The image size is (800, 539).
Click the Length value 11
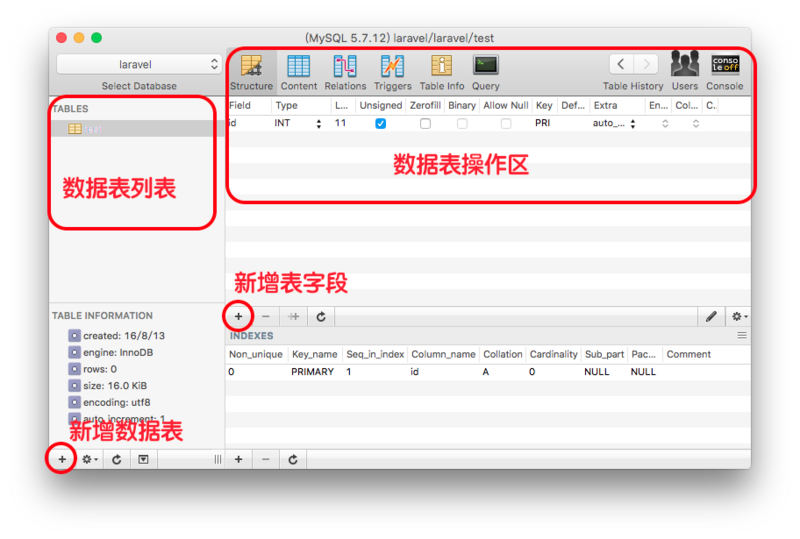pyautogui.click(x=340, y=123)
